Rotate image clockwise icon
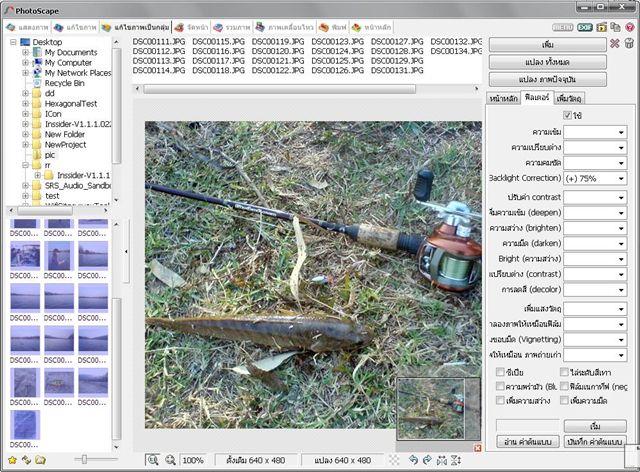The width and height of the screenshot is (640, 472). click(427, 460)
